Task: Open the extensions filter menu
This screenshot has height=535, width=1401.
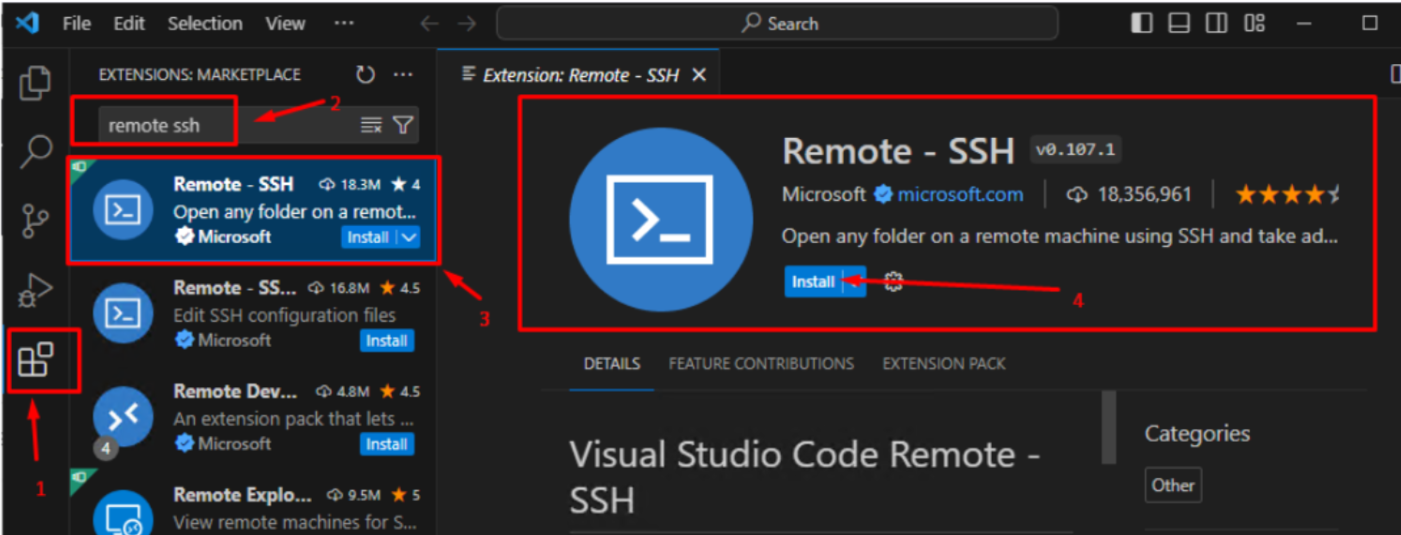Action: pos(403,125)
